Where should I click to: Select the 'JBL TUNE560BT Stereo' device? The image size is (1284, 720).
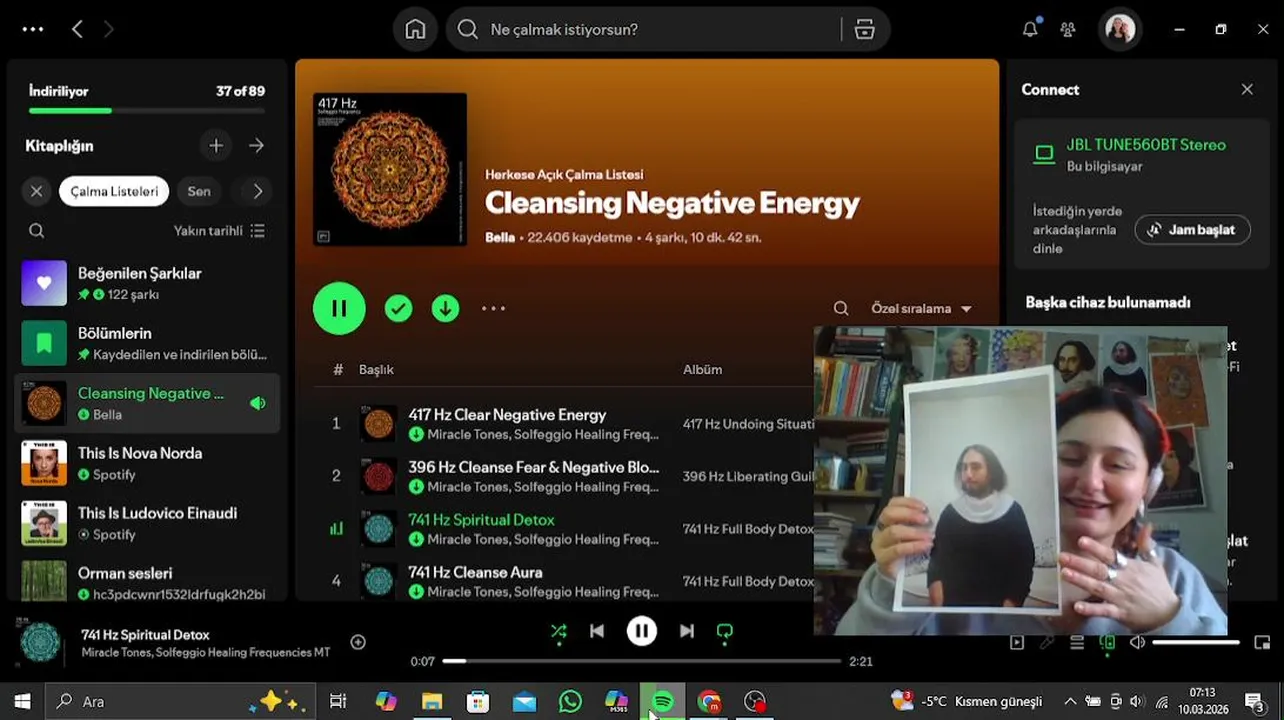(x=1146, y=145)
